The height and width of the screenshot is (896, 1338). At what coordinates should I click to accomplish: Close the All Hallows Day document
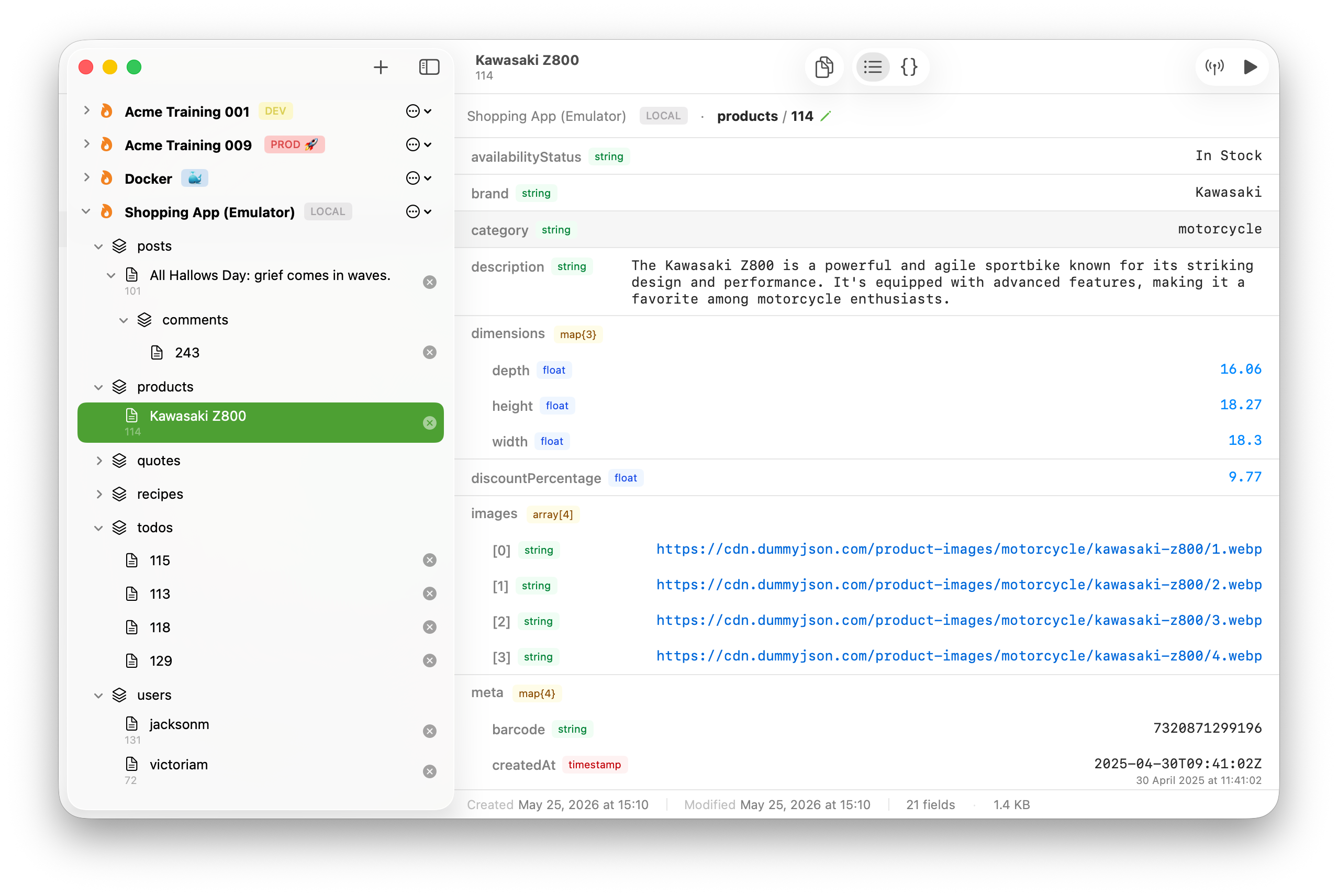(430, 282)
